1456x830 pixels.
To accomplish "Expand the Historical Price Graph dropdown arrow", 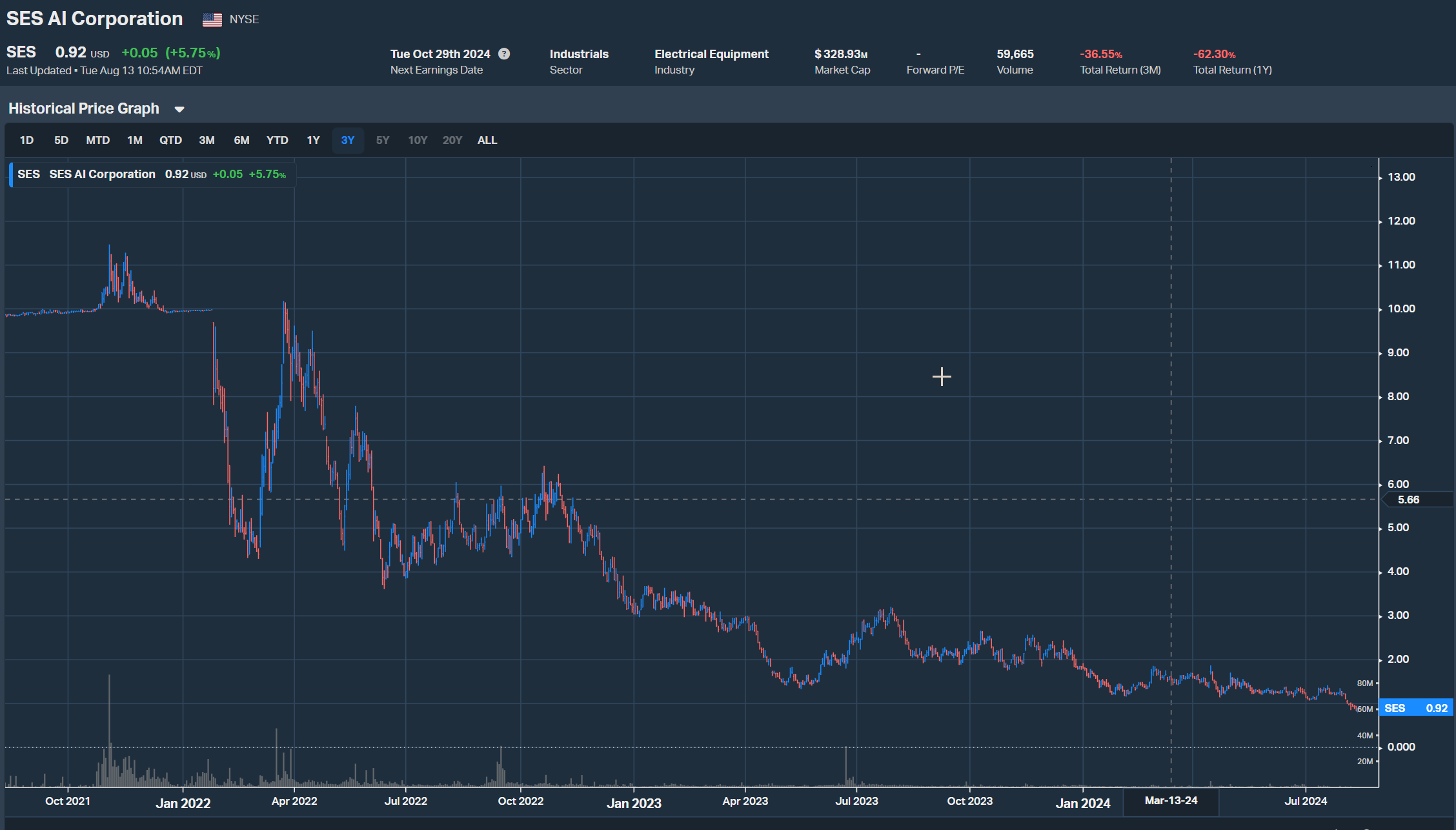I will [179, 110].
